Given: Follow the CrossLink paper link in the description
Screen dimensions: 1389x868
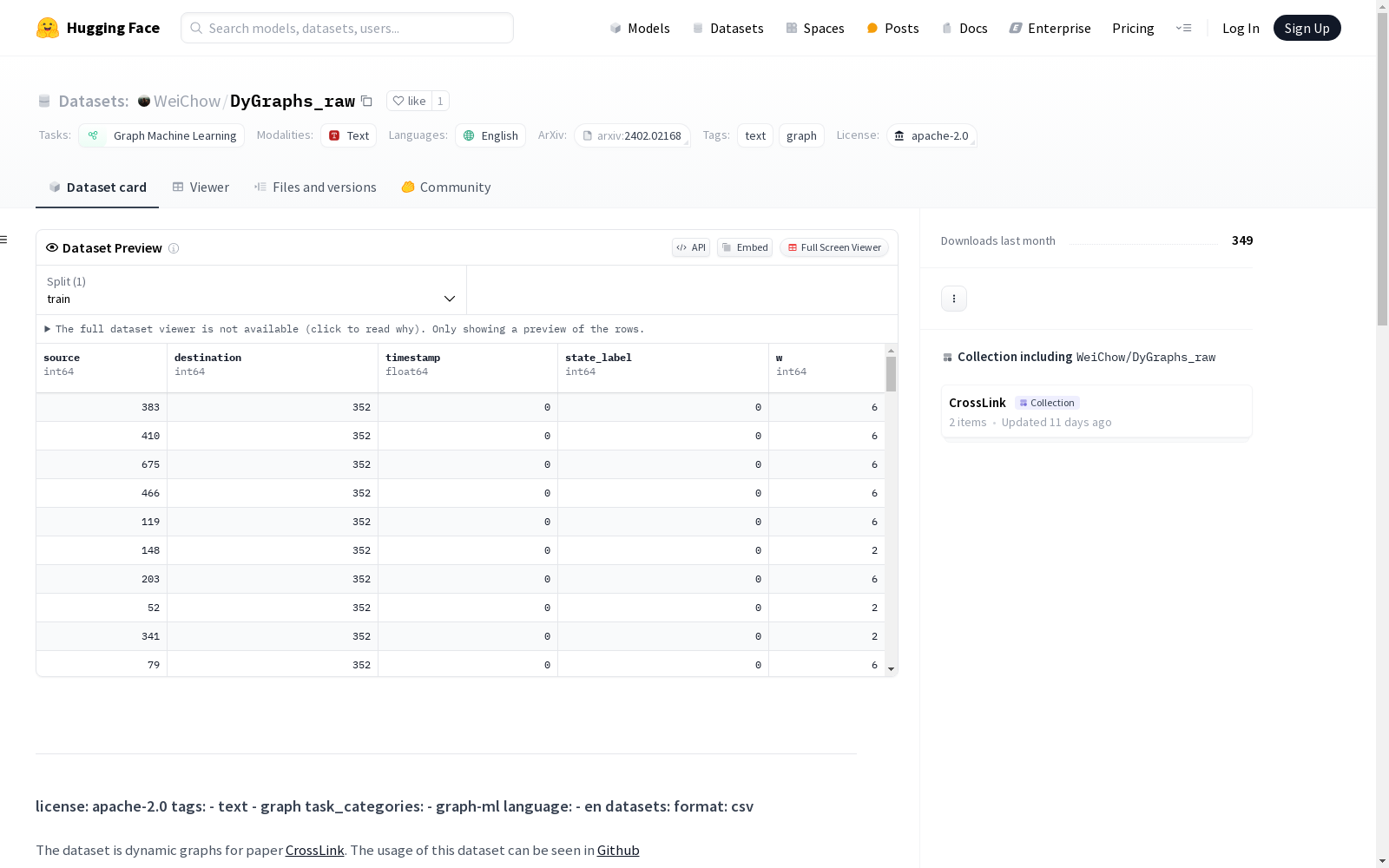Looking at the screenshot, I should (x=314, y=850).
